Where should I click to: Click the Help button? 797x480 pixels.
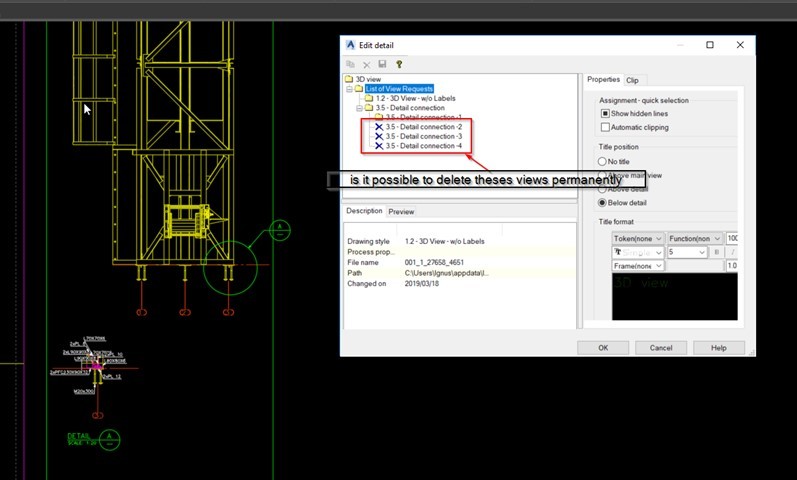[x=719, y=348]
